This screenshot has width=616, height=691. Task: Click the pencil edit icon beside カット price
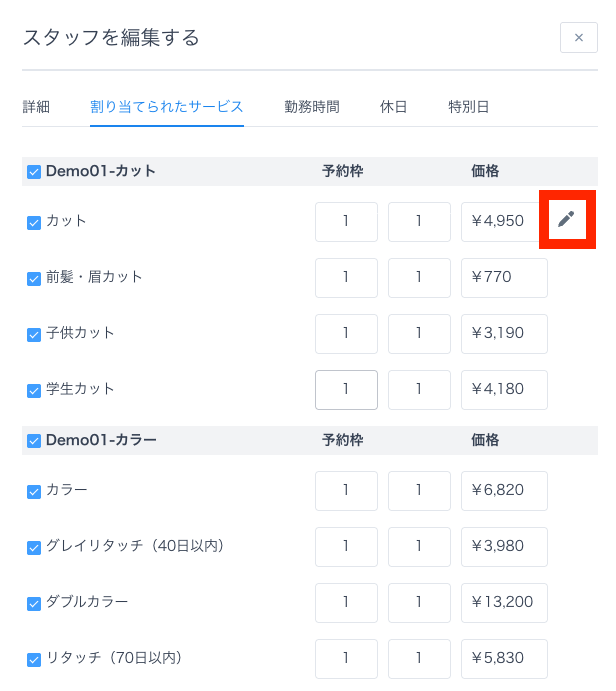point(566,219)
